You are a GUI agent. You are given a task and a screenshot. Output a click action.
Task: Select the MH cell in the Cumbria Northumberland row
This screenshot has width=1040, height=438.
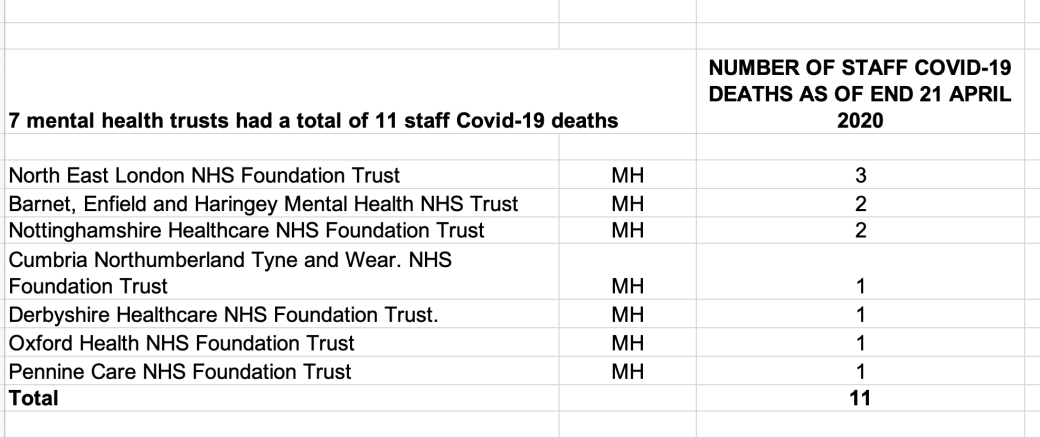pyautogui.click(x=627, y=287)
